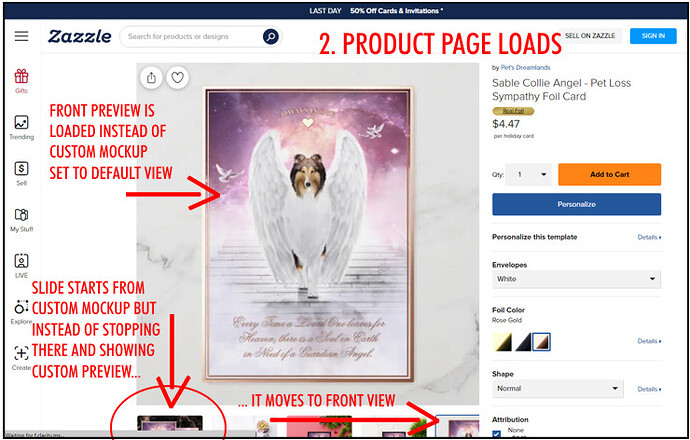The width and height of the screenshot is (690, 440).
Task: Open Details link for Shape
Action: coord(649,389)
